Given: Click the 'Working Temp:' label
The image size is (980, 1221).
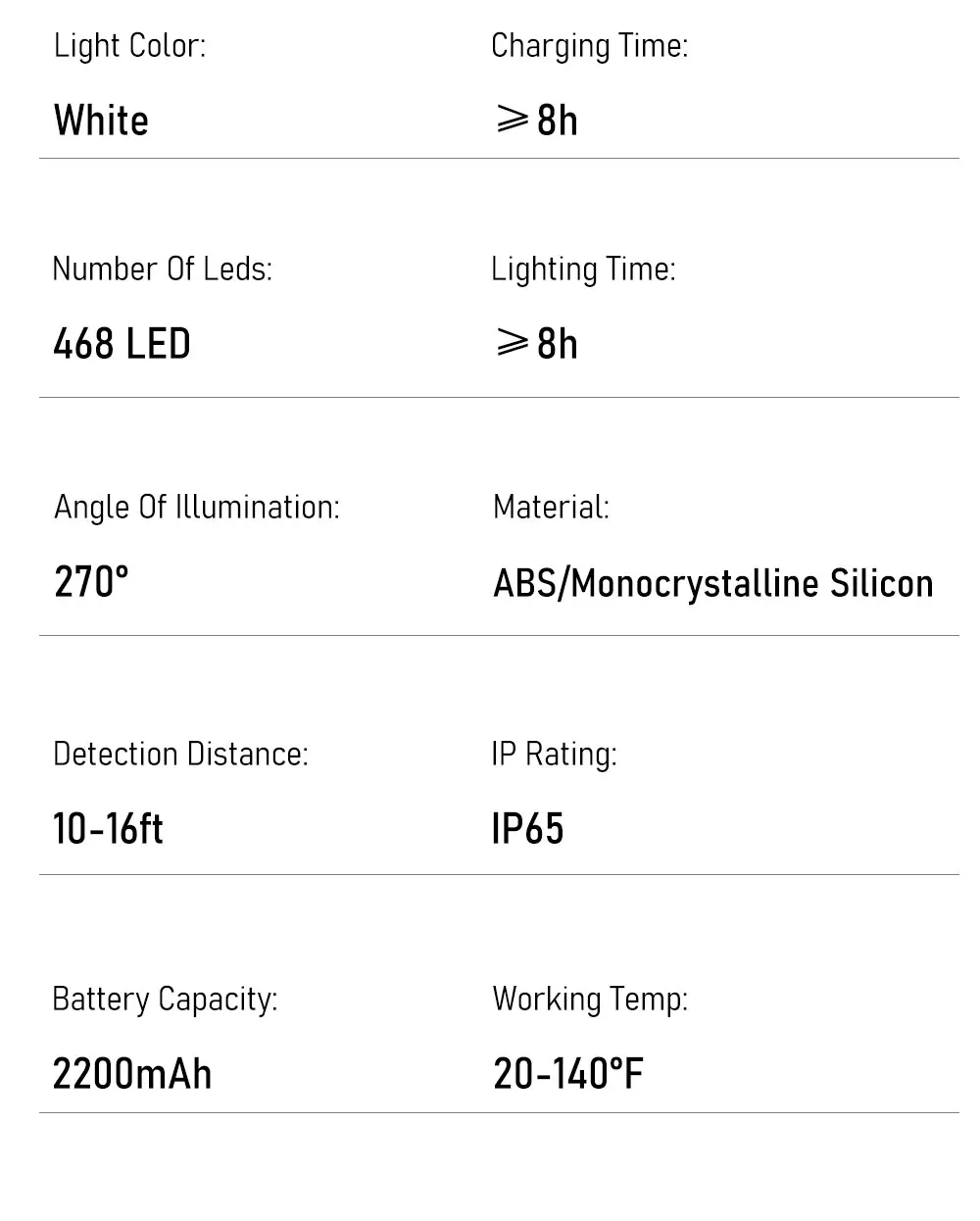Looking at the screenshot, I should (x=590, y=1000).
